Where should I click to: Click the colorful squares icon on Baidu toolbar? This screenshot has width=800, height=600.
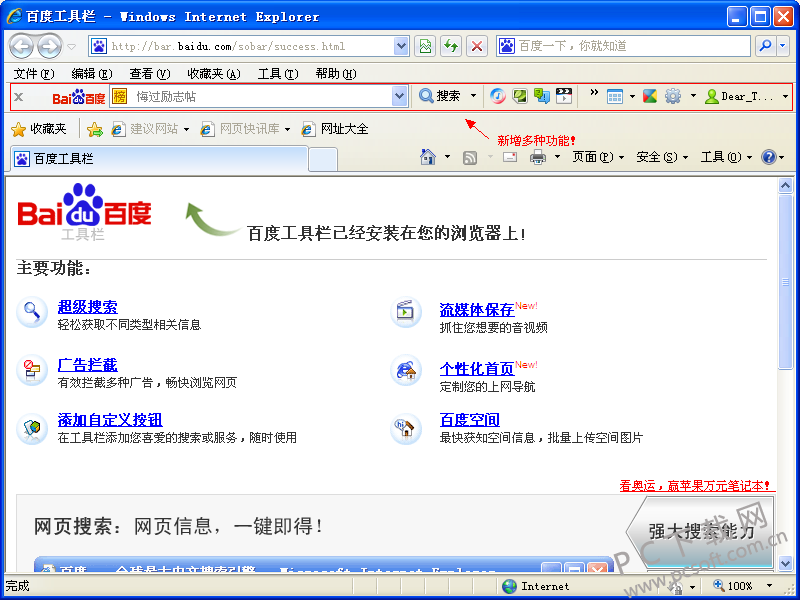click(x=649, y=96)
